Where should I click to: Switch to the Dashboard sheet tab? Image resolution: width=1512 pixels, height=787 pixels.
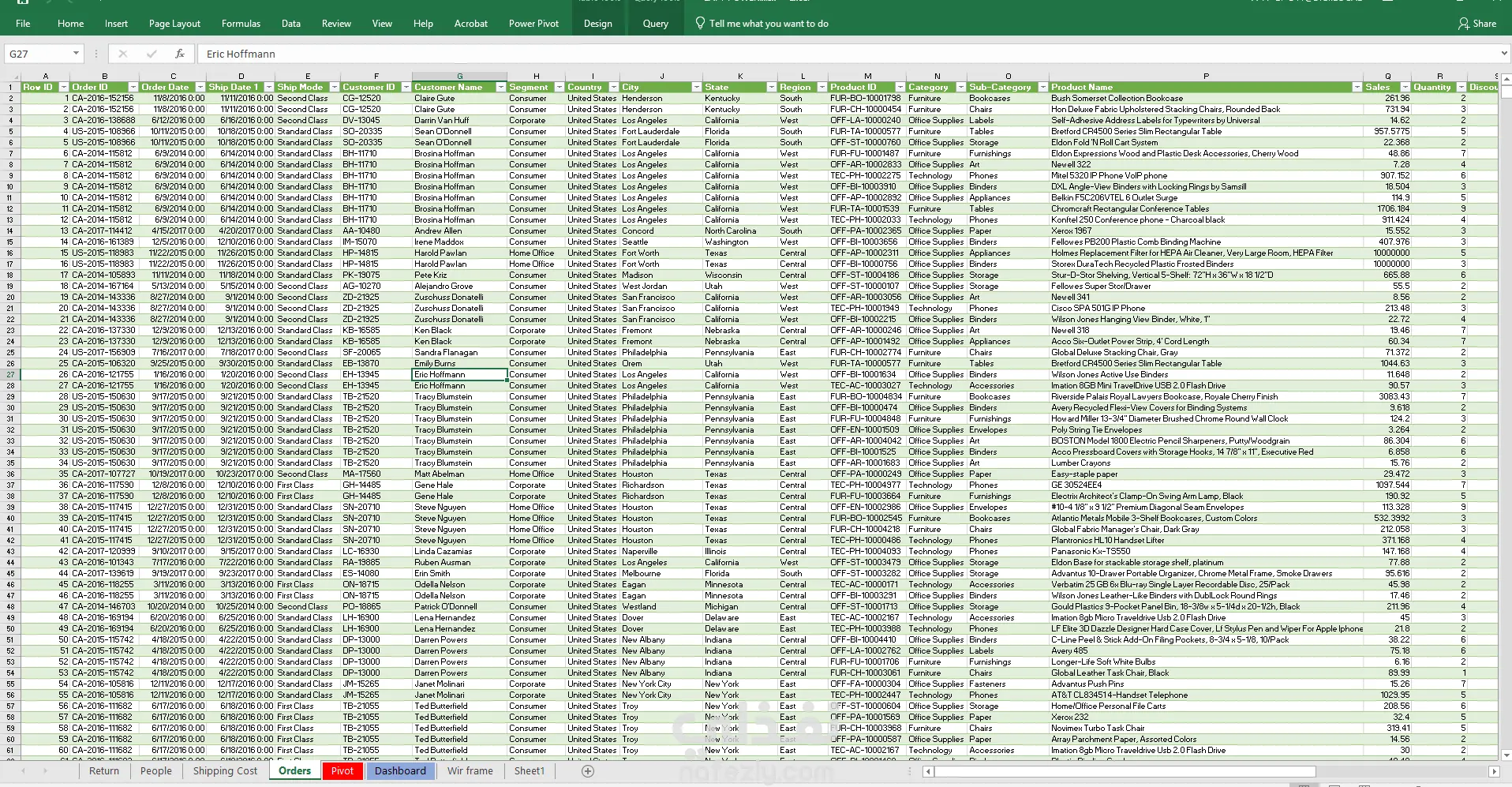[x=400, y=771]
